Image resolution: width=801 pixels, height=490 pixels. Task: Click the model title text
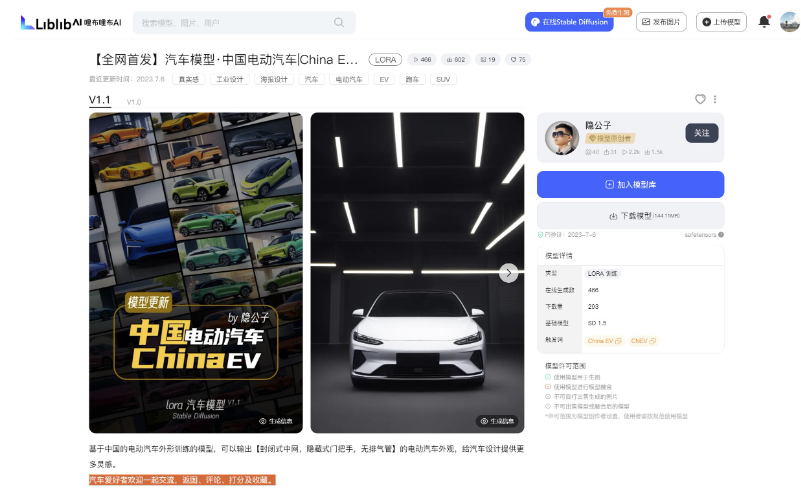[x=224, y=60]
